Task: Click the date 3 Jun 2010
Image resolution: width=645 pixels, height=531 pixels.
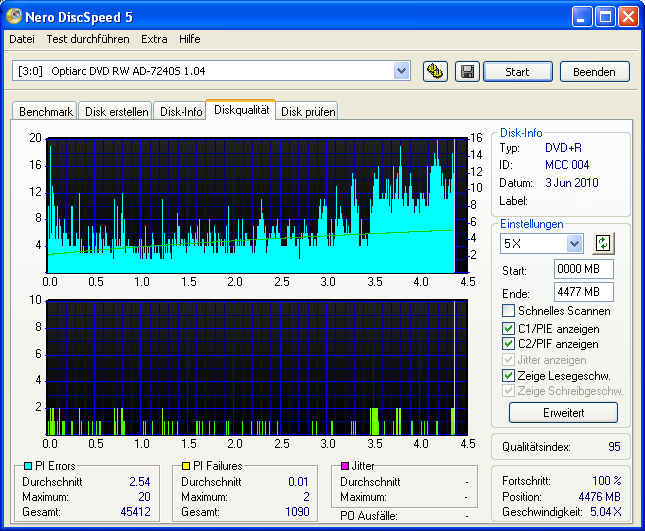Action: [572, 183]
